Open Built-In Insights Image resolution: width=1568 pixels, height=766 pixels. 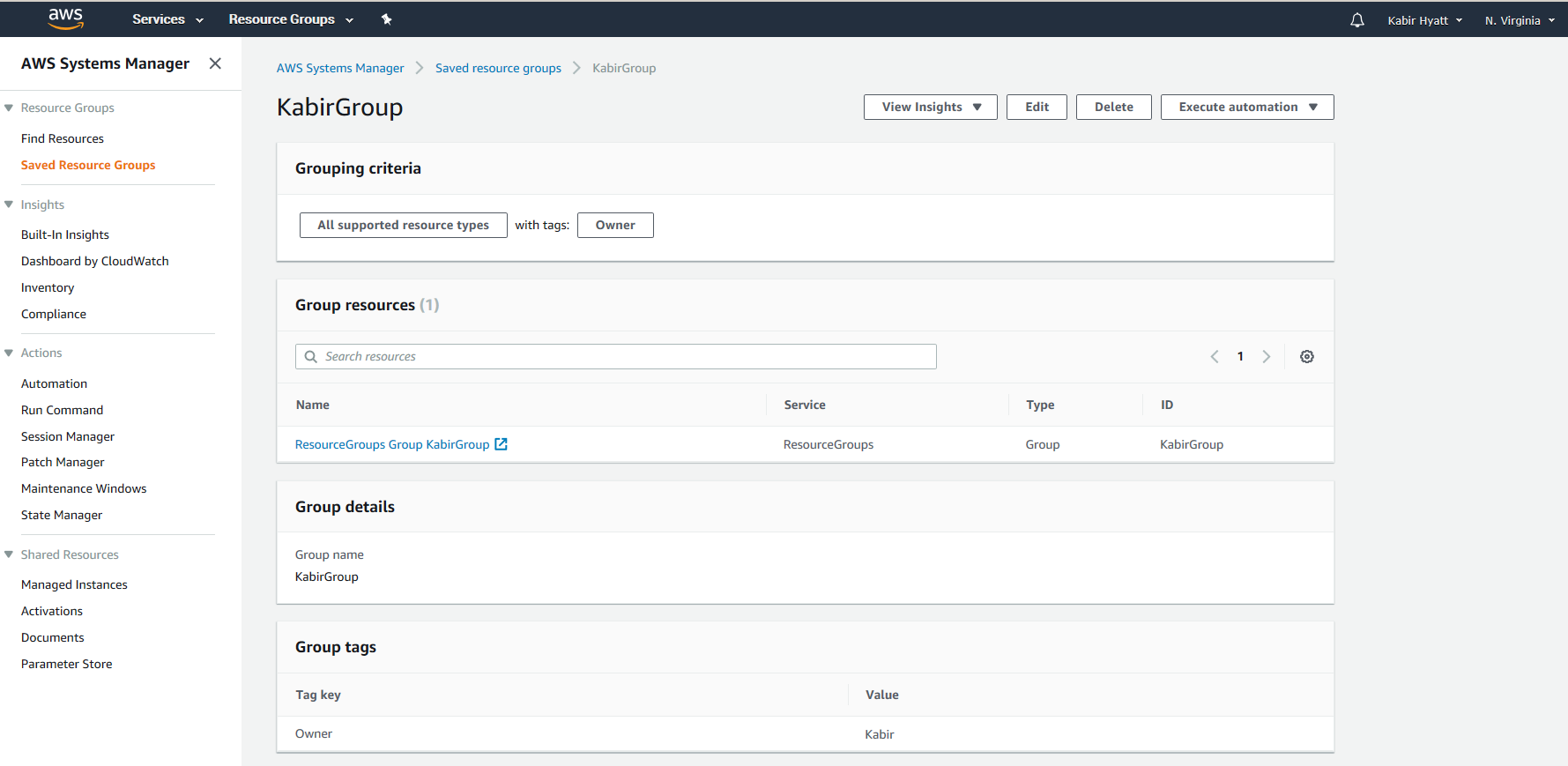(65, 234)
